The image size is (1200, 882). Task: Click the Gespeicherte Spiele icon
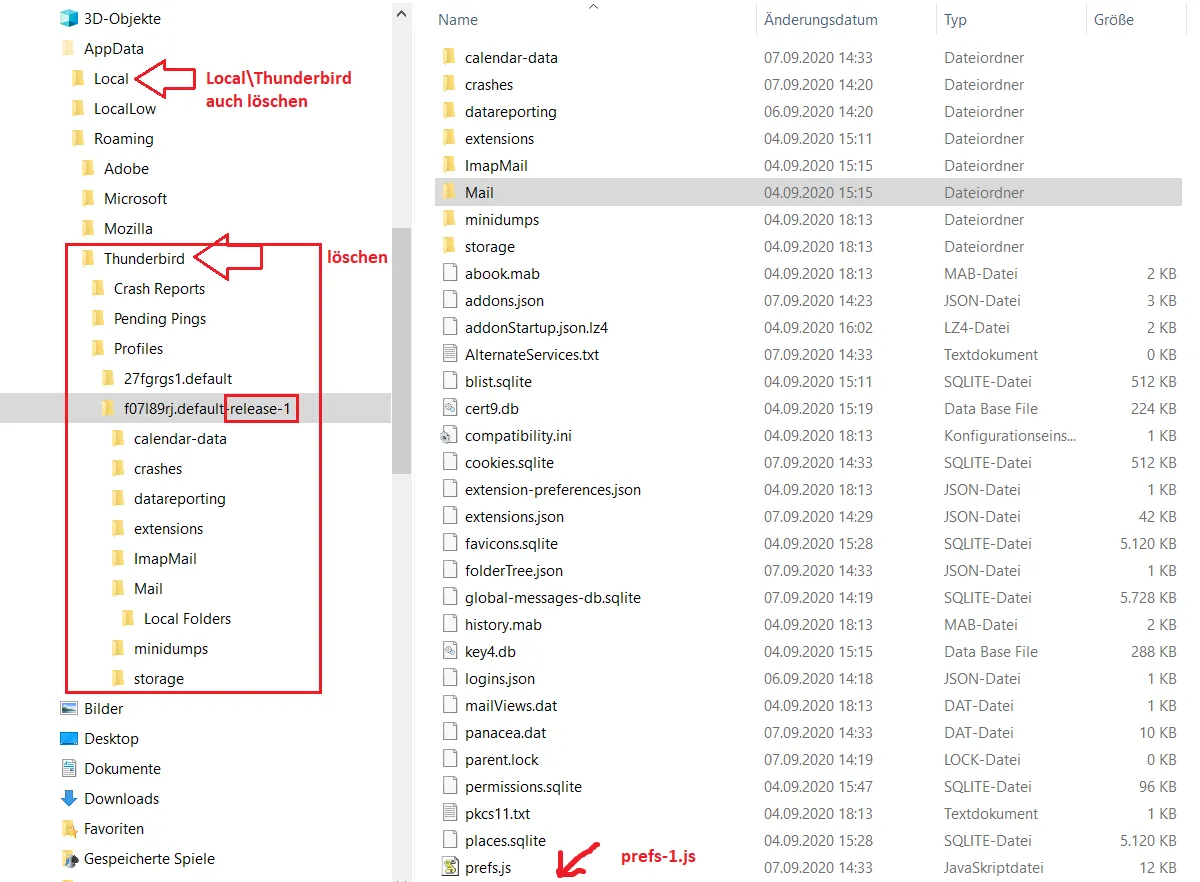[x=69, y=858]
